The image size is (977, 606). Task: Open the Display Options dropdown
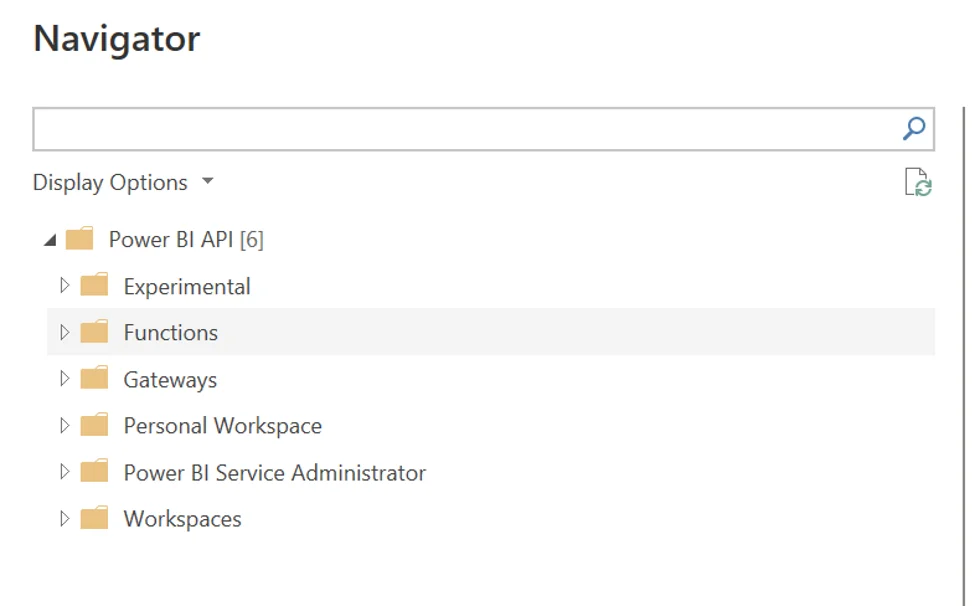(123, 183)
